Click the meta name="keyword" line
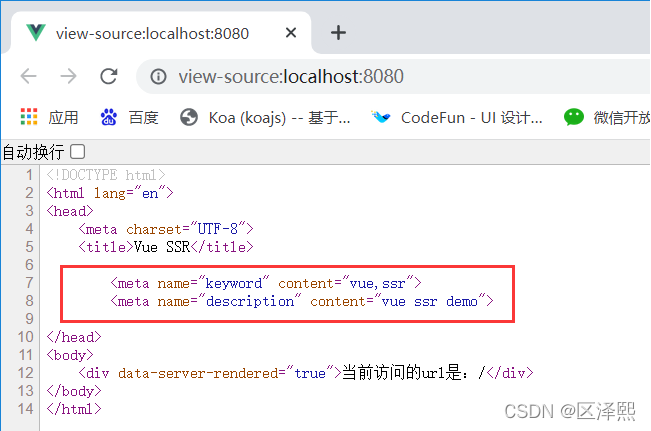 pos(266,283)
